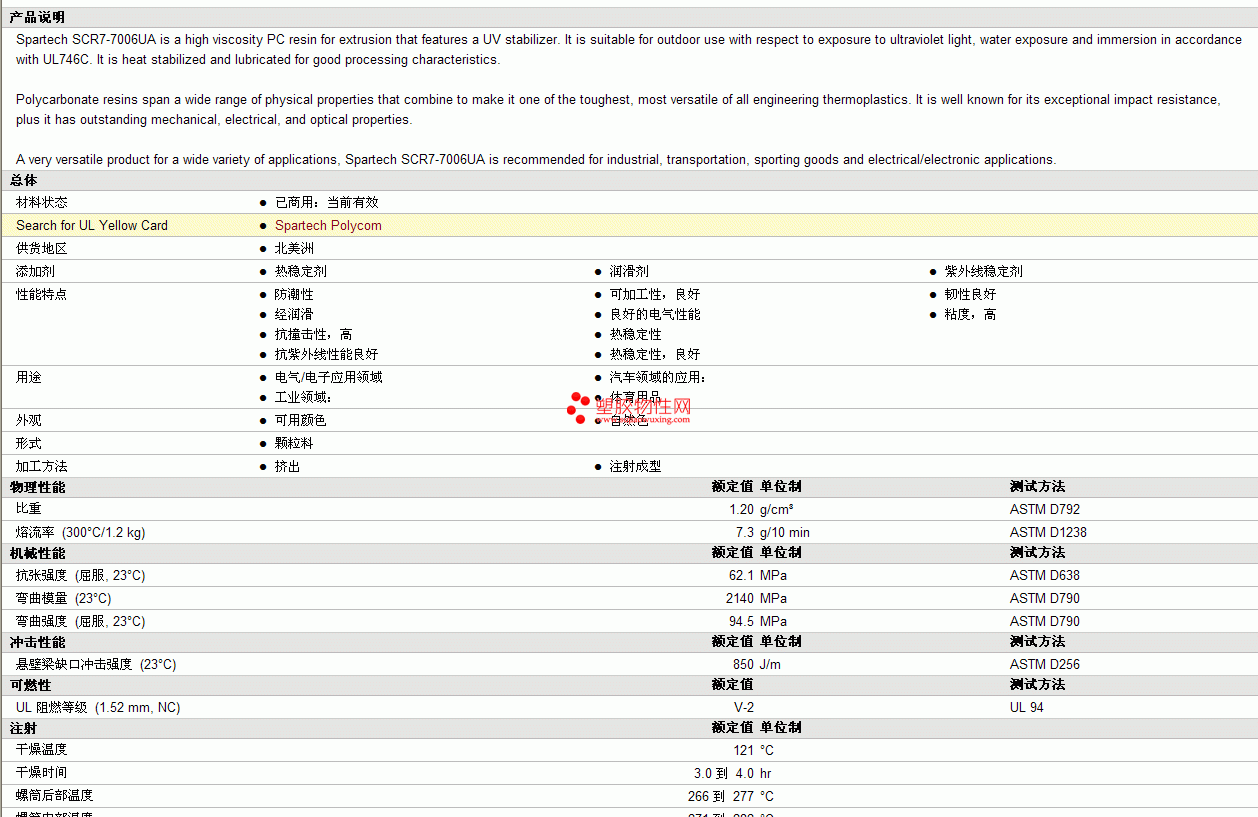Viewport: 1258px width, 817px height.
Task: Select the 外观 row label
Action: click(29, 420)
